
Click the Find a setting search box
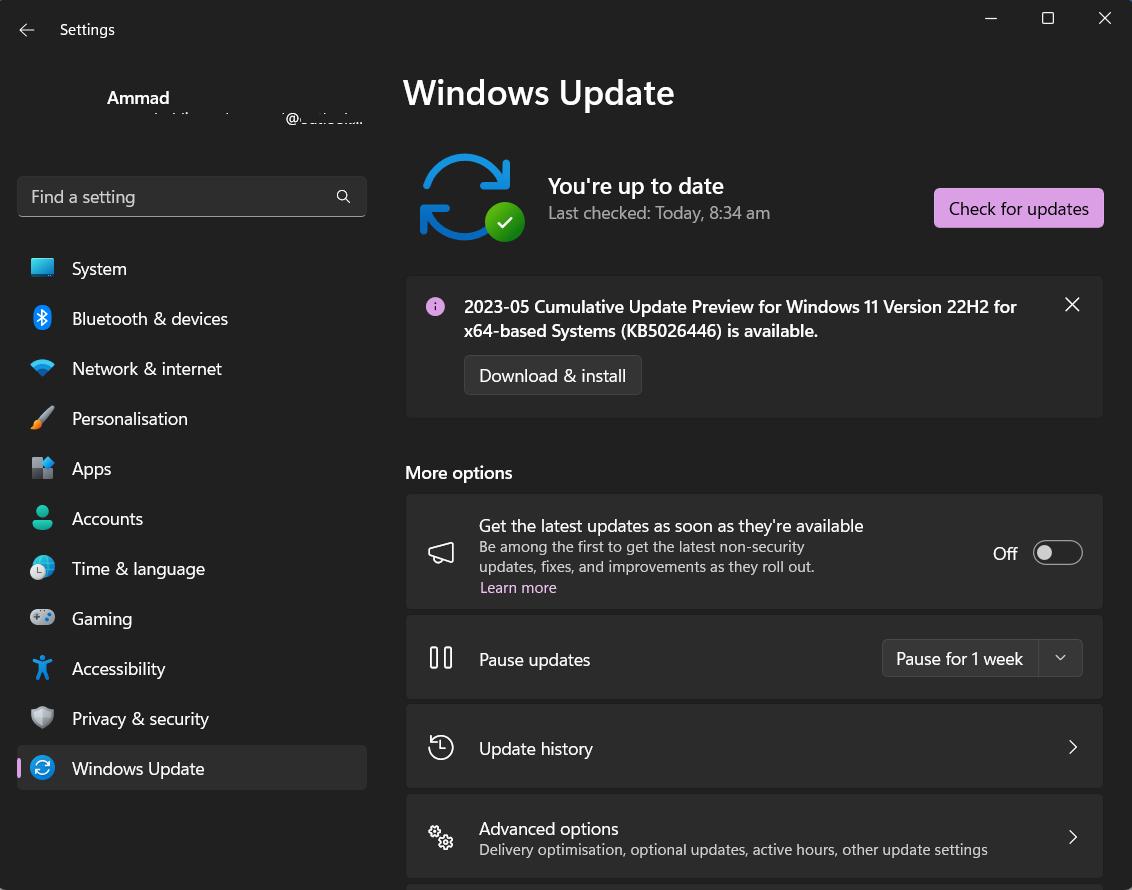click(192, 196)
